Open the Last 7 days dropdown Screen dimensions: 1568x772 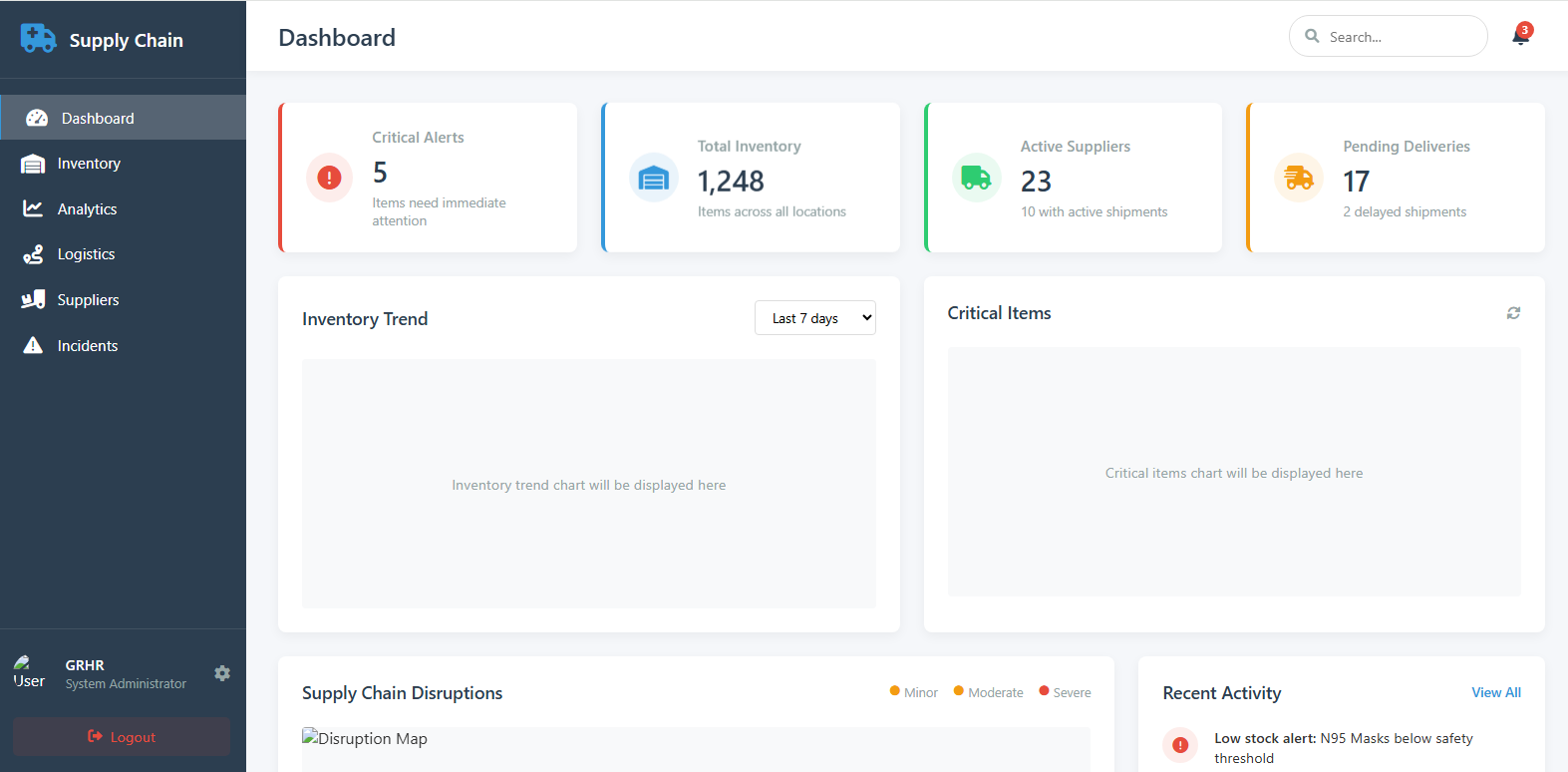[x=815, y=318]
